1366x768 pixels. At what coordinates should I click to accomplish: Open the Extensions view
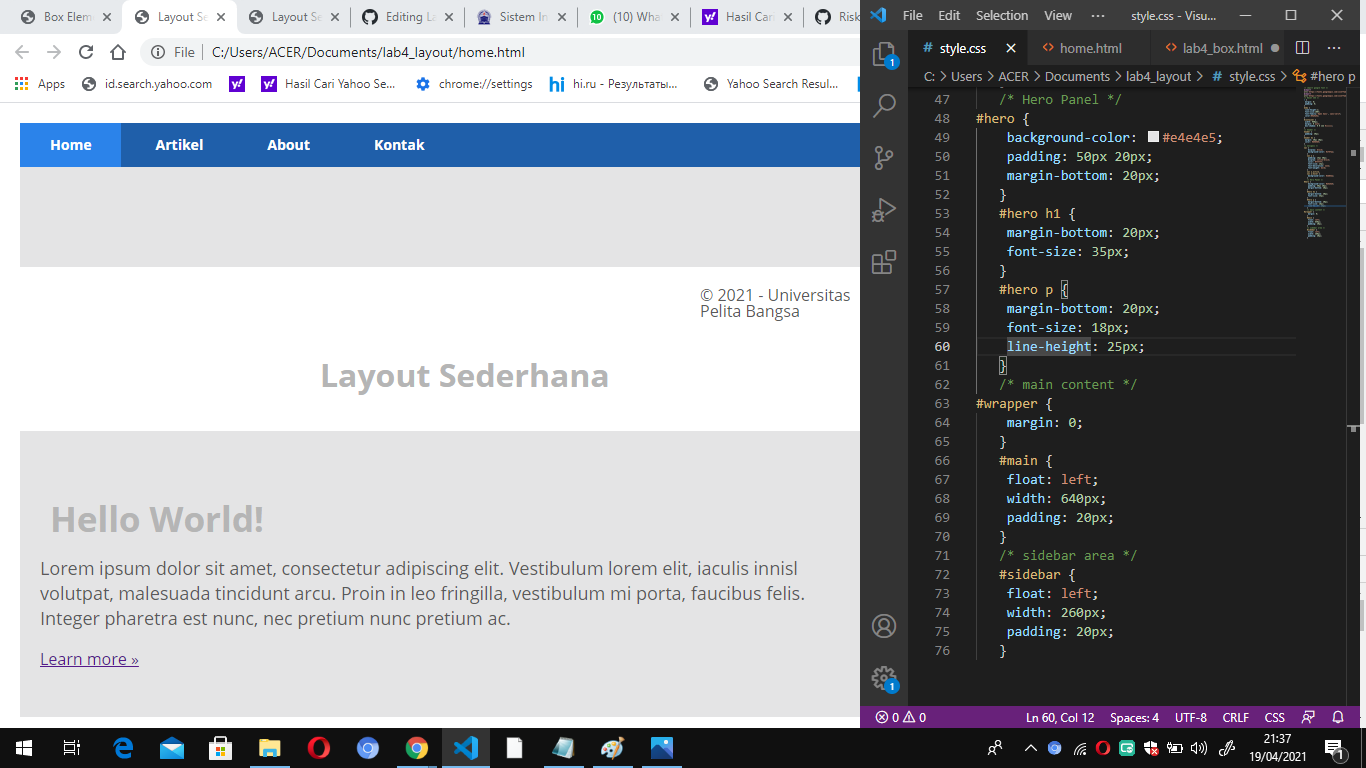(x=883, y=263)
